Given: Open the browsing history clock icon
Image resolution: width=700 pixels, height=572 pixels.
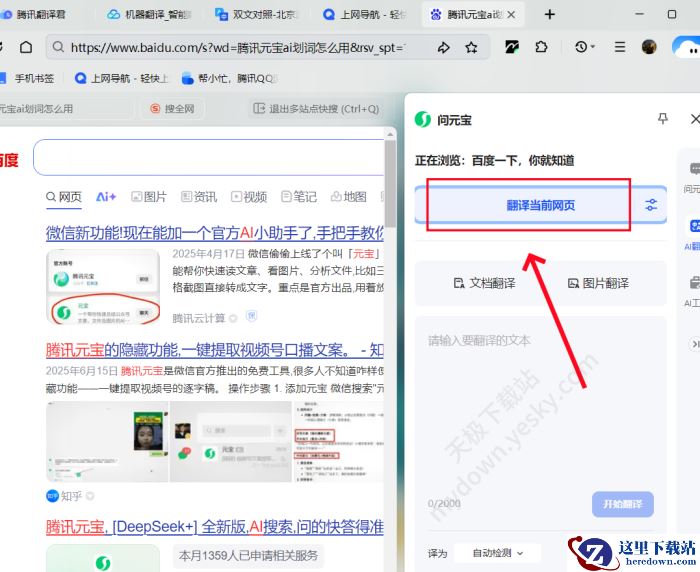Looking at the screenshot, I should point(581,46).
